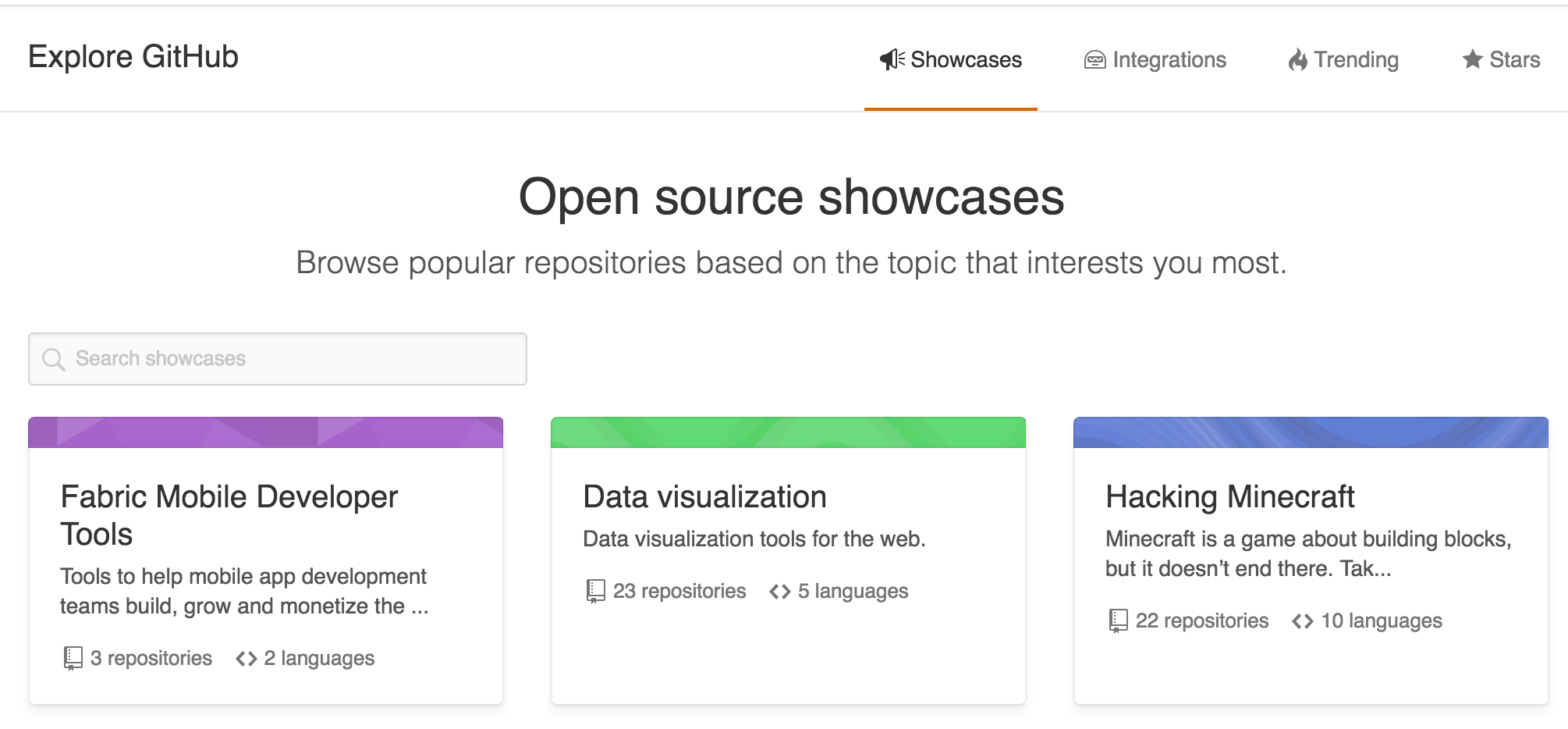Click the Explore GitHub heading link
The width and height of the screenshot is (1568, 729).
pyautogui.click(x=133, y=57)
